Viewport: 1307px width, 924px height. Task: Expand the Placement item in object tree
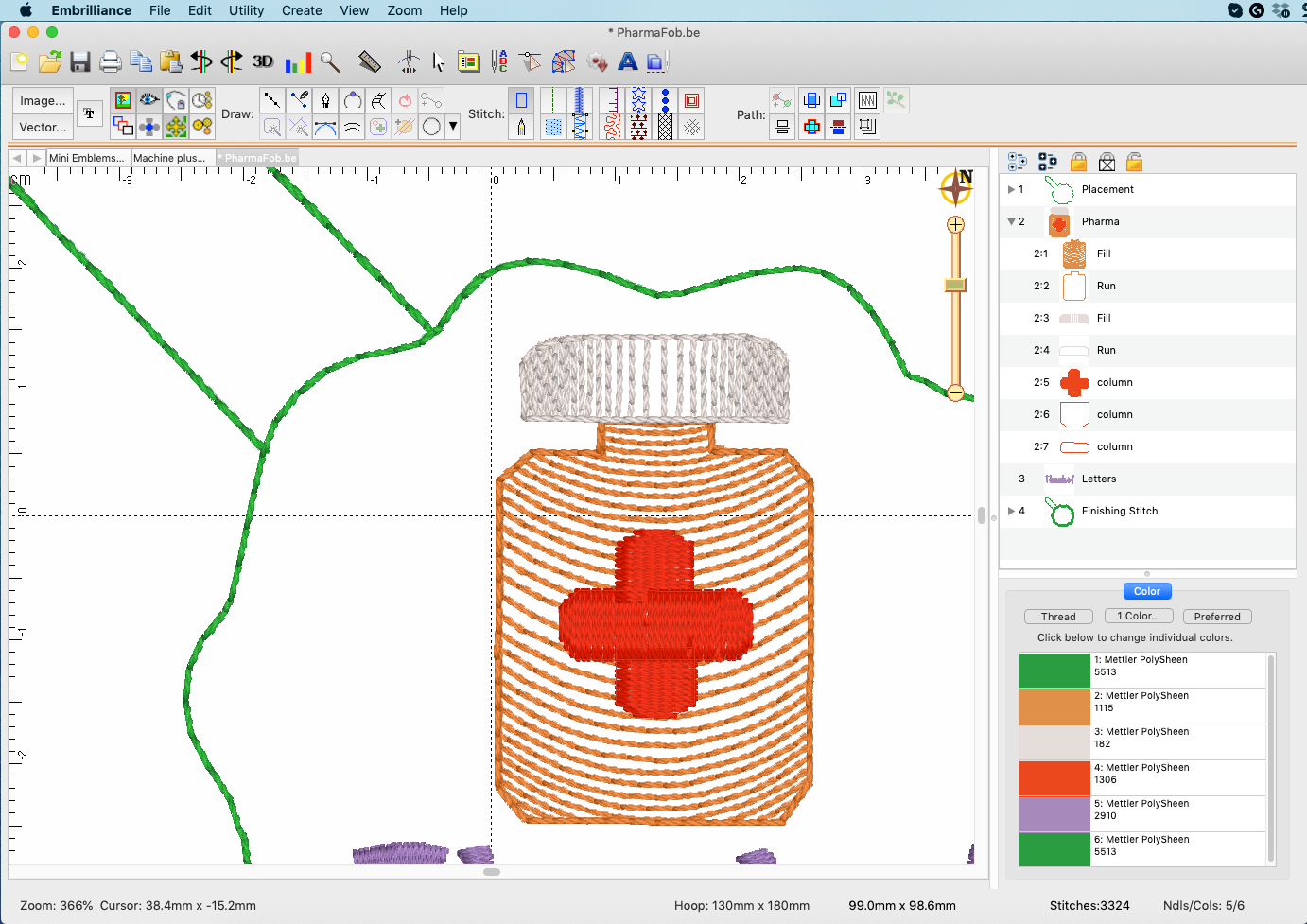click(x=1011, y=189)
